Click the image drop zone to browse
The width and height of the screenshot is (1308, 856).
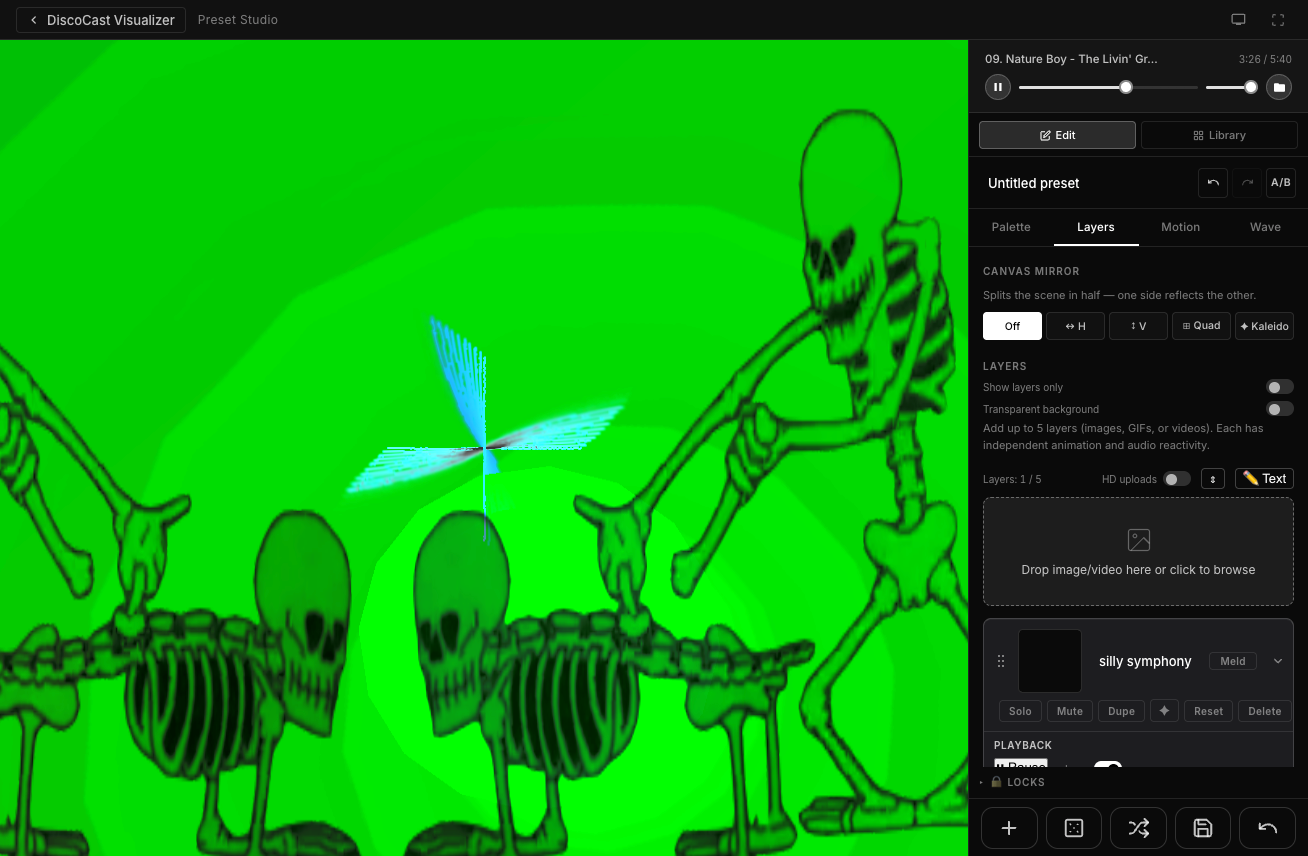point(1138,552)
